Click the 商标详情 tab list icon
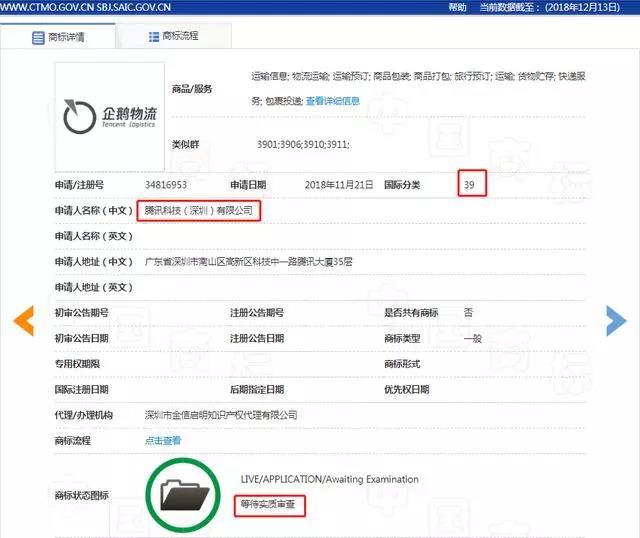Image resolution: width=640 pixels, height=538 pixels. [38, 38]
